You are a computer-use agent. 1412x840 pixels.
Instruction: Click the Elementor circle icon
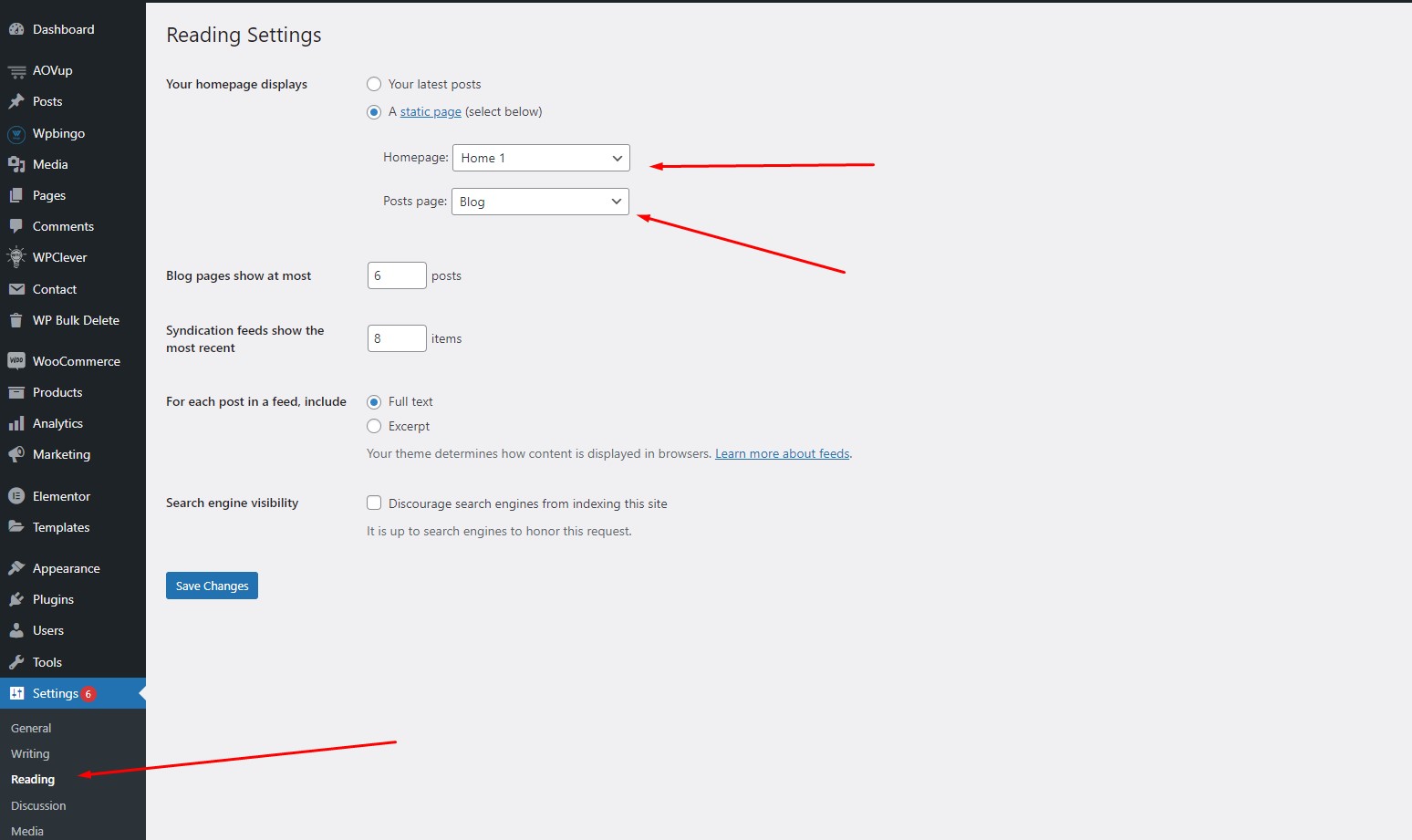click(x=16, y=496)
